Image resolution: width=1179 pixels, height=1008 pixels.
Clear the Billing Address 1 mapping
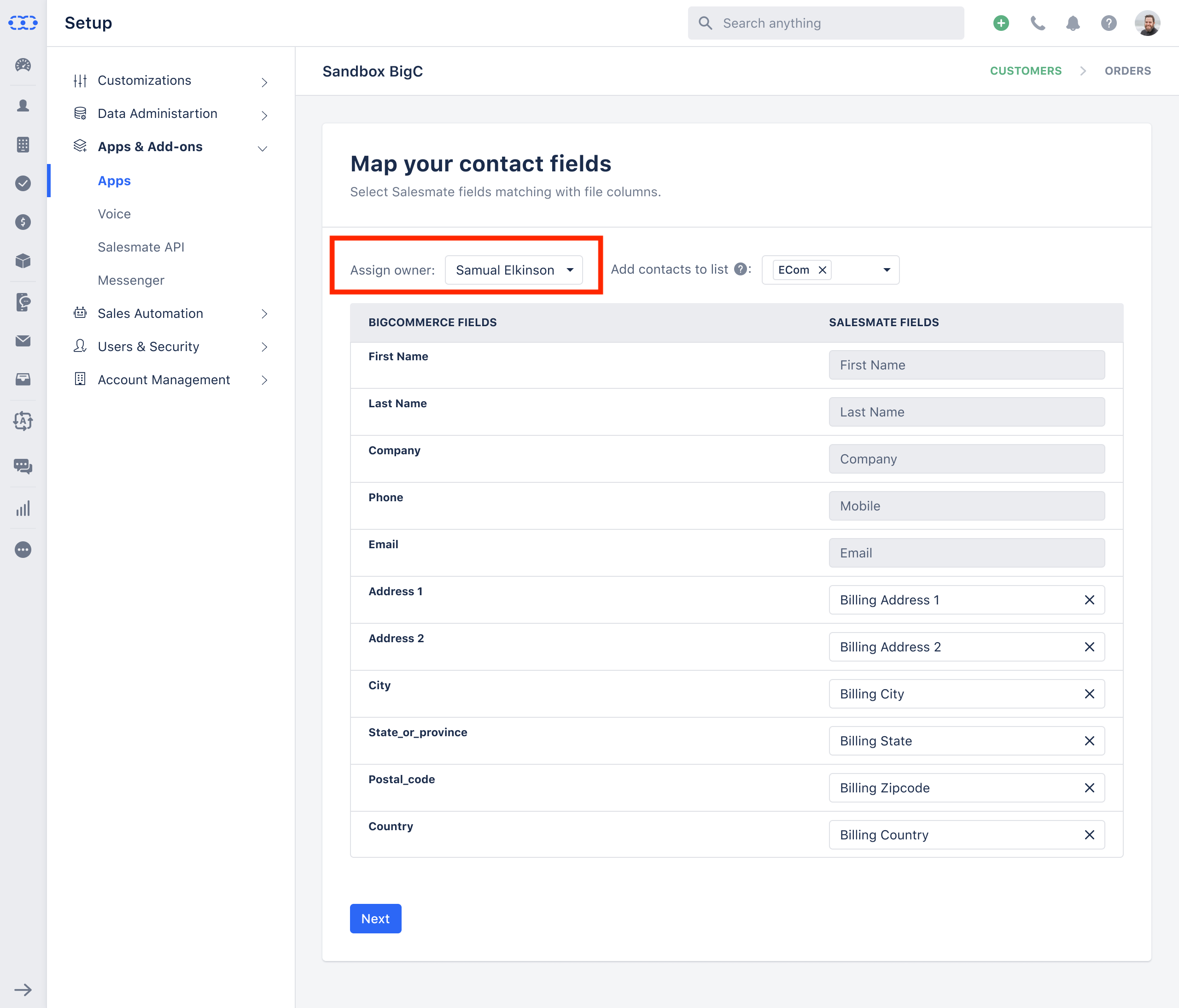click(x=1089, y=600)
